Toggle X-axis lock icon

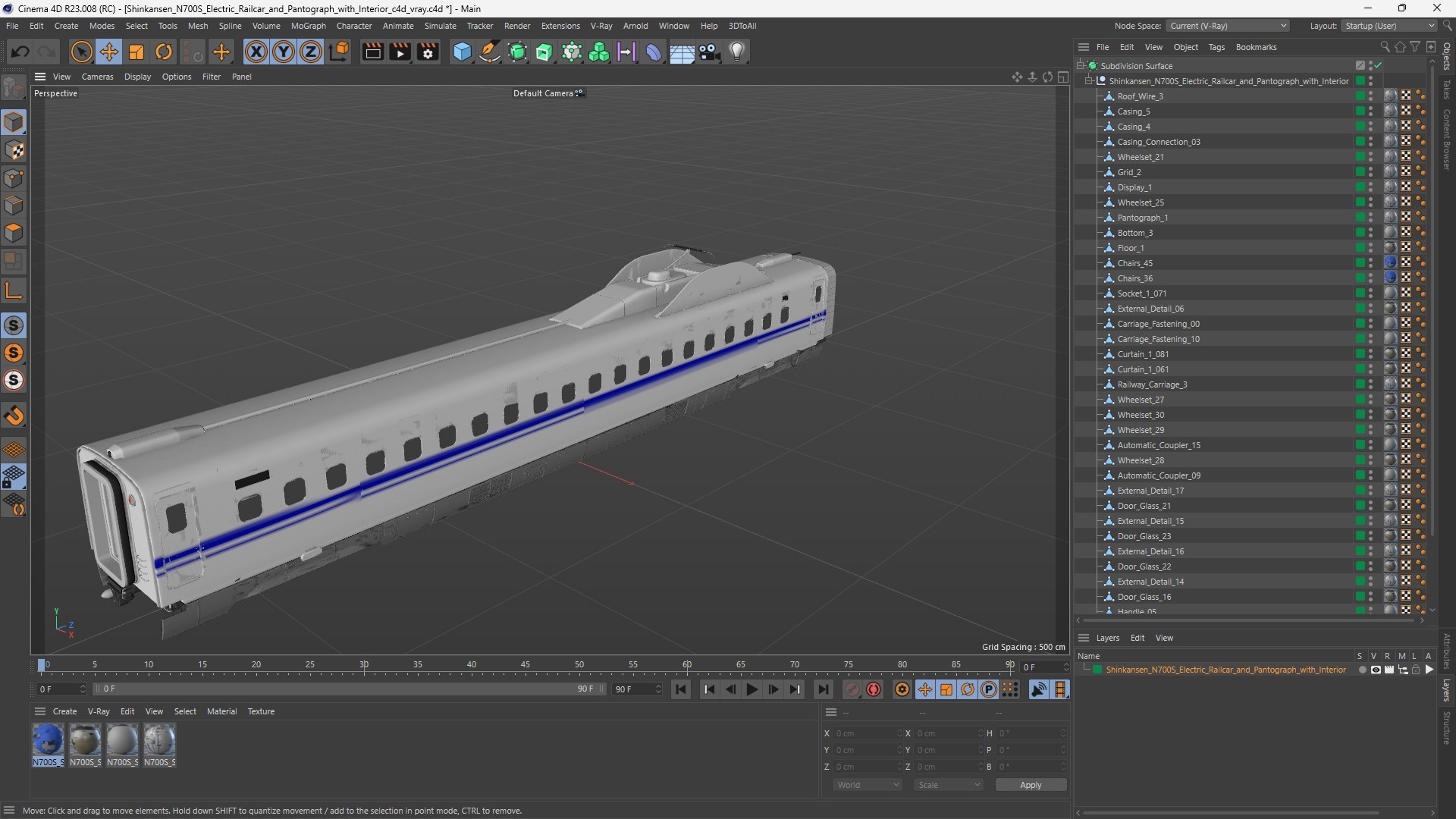pos(256,52)
